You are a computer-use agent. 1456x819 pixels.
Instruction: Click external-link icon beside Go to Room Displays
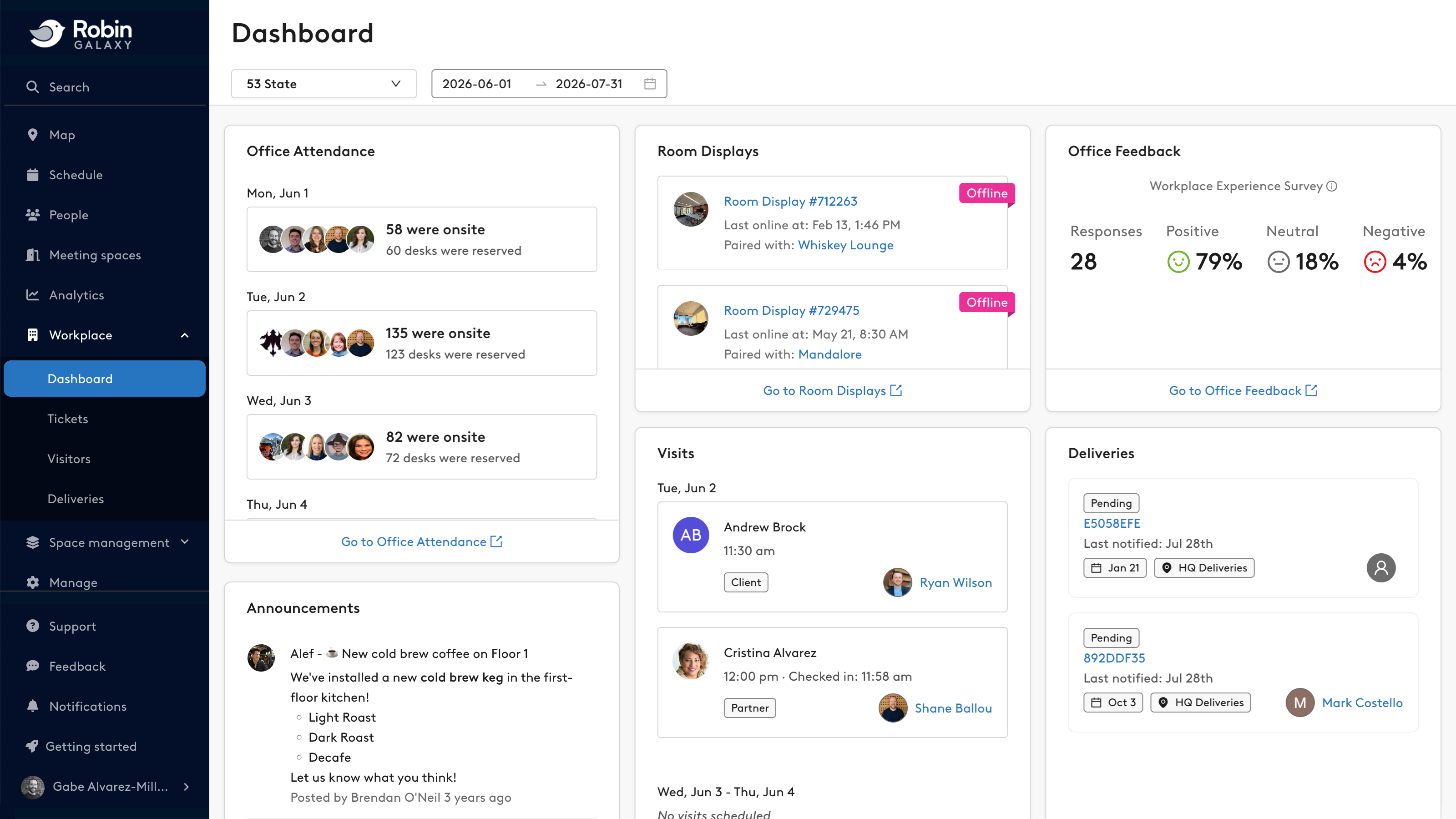pyautogui.click(x=896, y=390)
